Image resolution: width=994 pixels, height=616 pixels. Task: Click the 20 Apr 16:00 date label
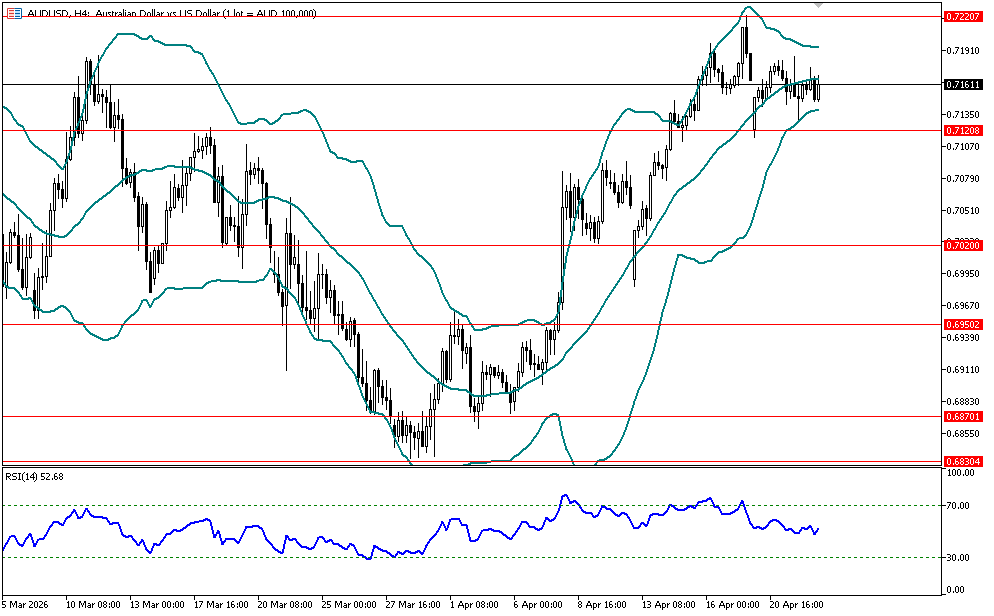coord(797,605)
